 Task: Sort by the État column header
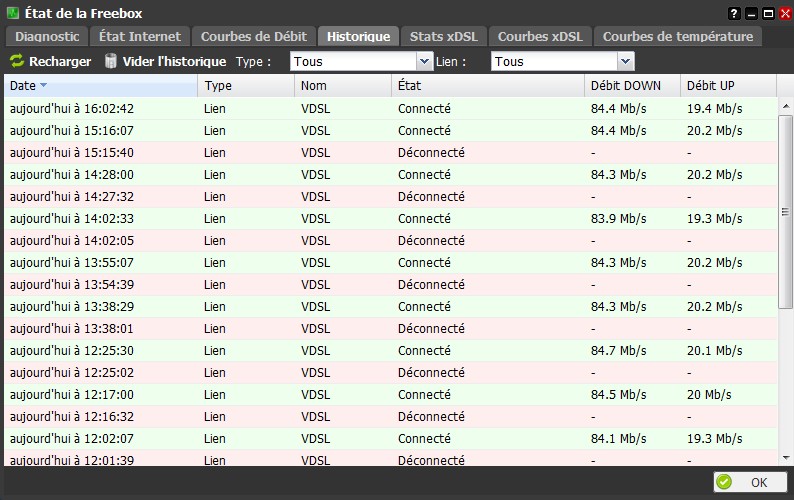[x=488, y=86]
